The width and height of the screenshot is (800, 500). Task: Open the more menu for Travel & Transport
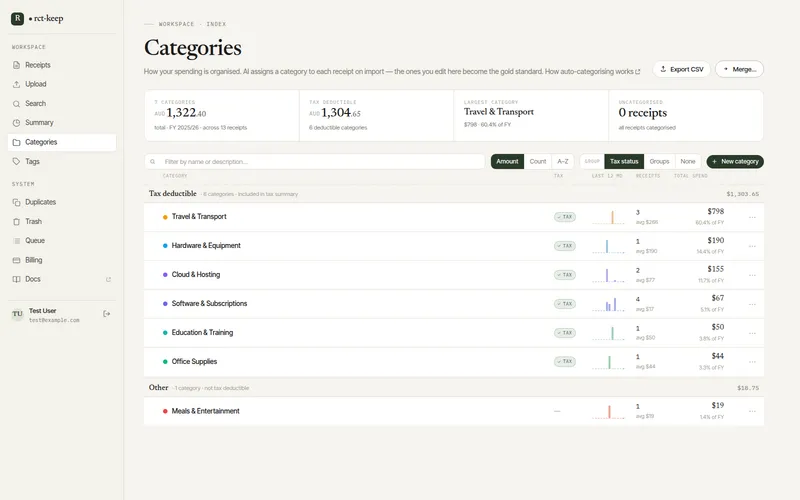[x=752, y=217]
